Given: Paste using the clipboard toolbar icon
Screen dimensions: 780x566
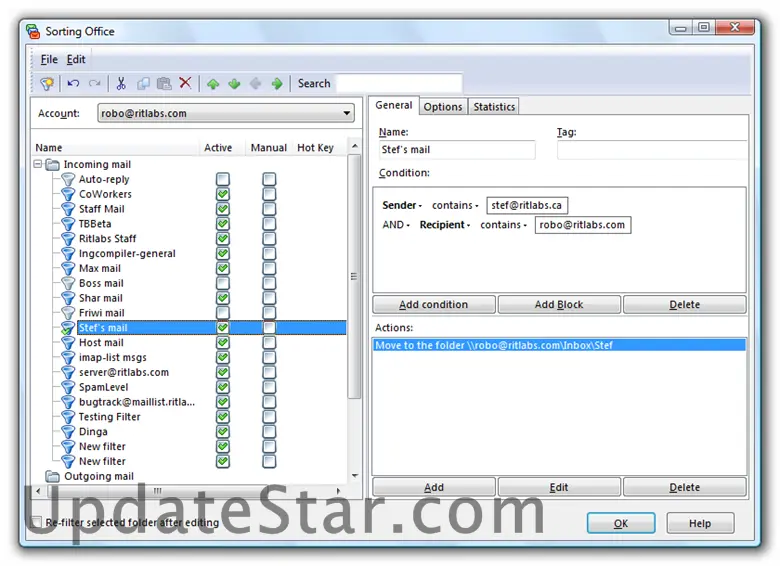Looking at the screenshot, I should pos(164,83).
